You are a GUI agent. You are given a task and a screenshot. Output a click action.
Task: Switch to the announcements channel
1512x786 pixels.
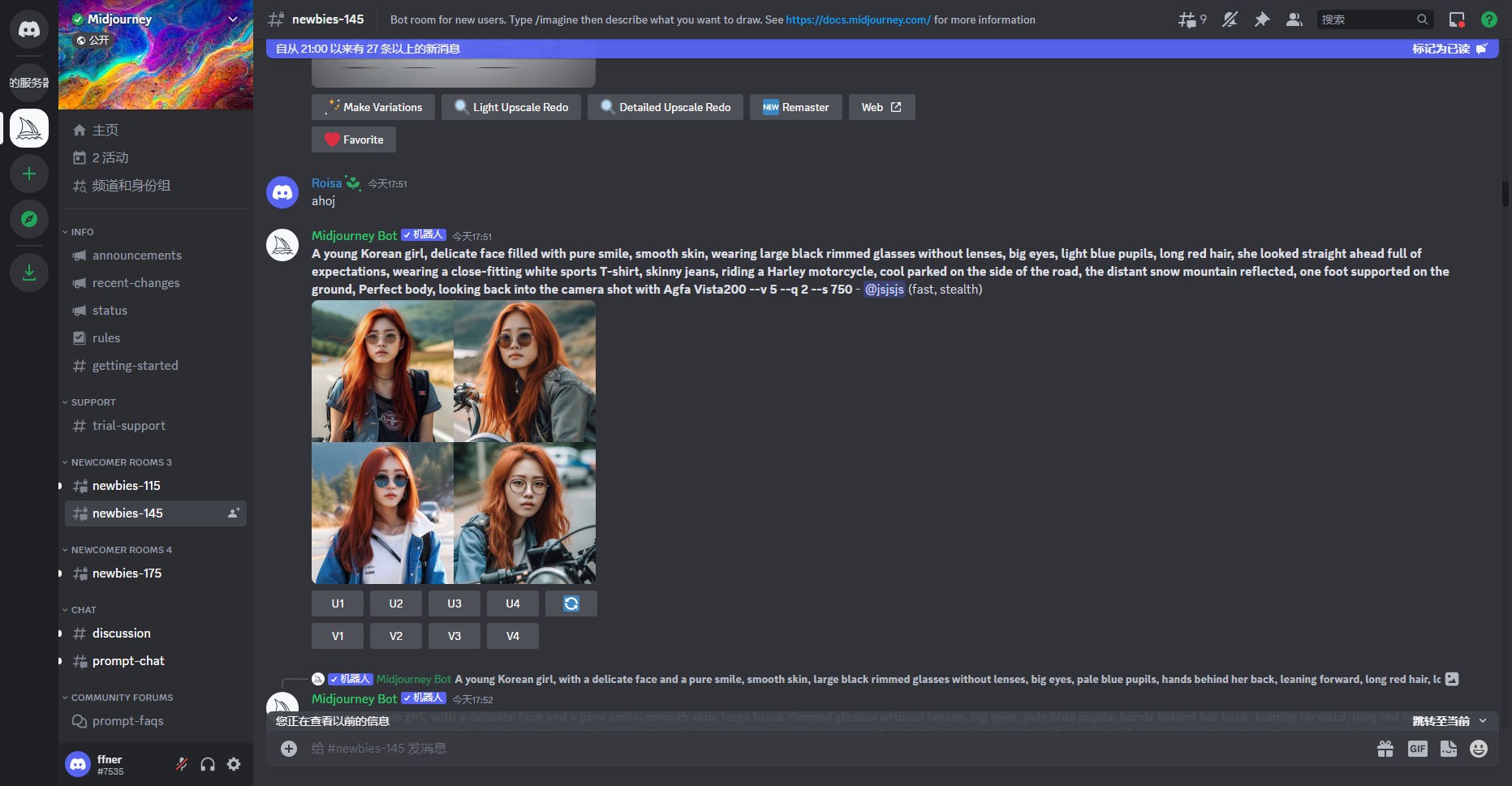[136, 256]
